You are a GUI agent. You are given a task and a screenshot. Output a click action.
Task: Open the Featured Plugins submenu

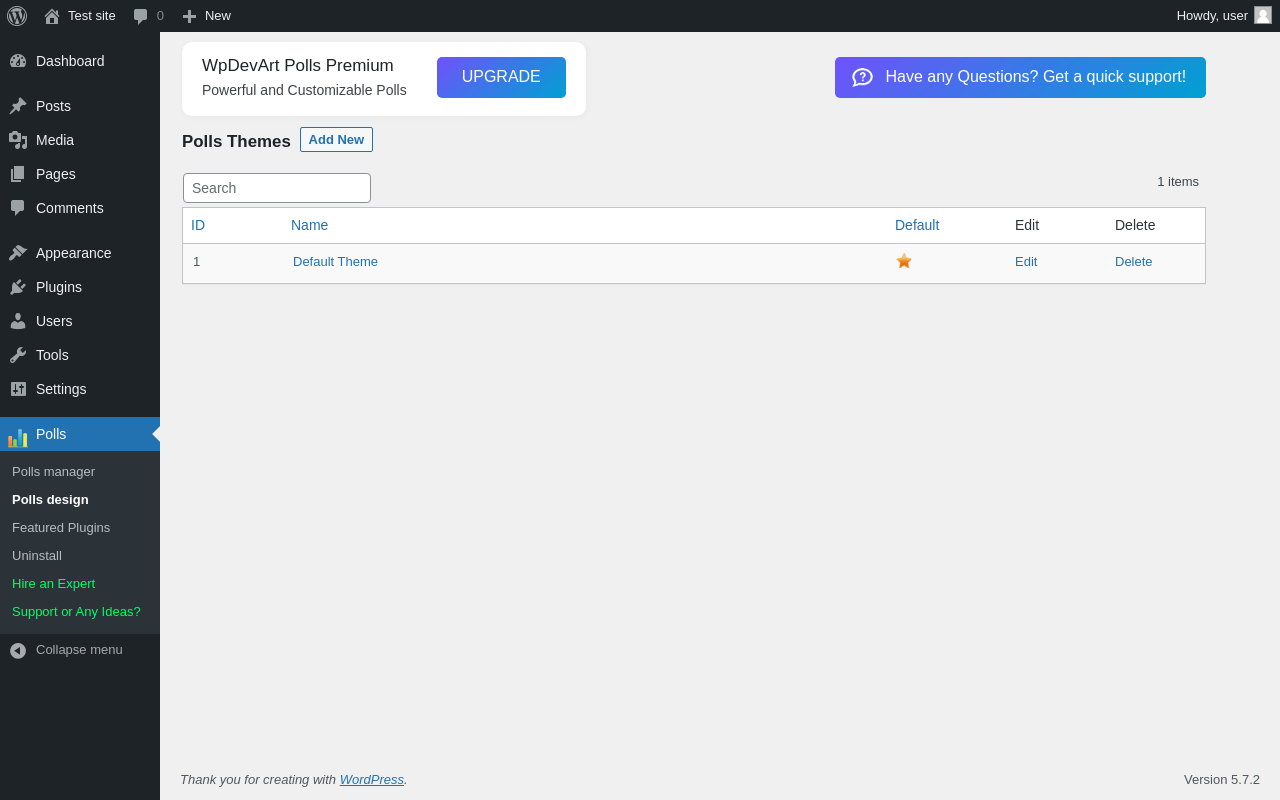click(x=80, y=528)
